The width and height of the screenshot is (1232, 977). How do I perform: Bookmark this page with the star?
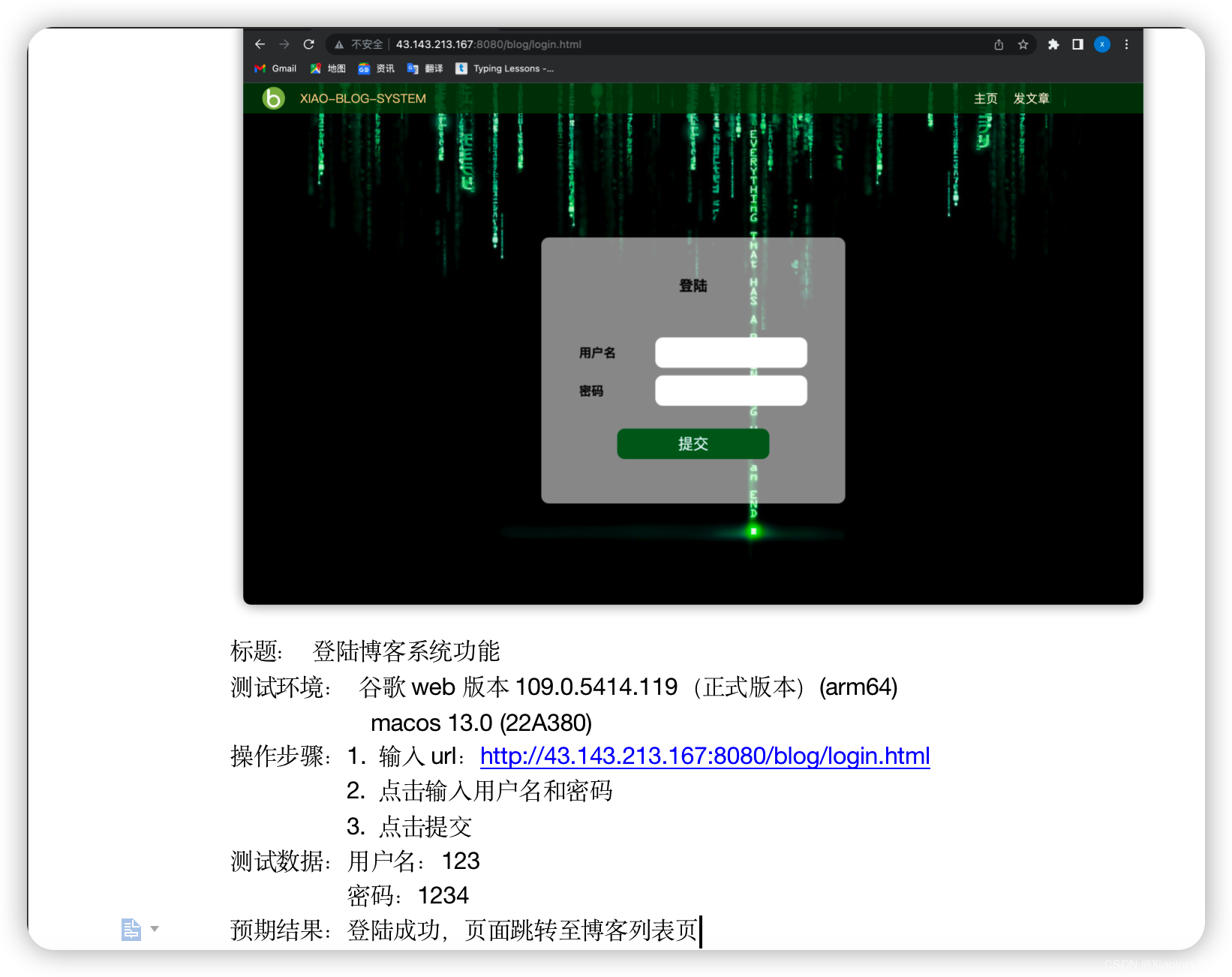point(1023,44)
